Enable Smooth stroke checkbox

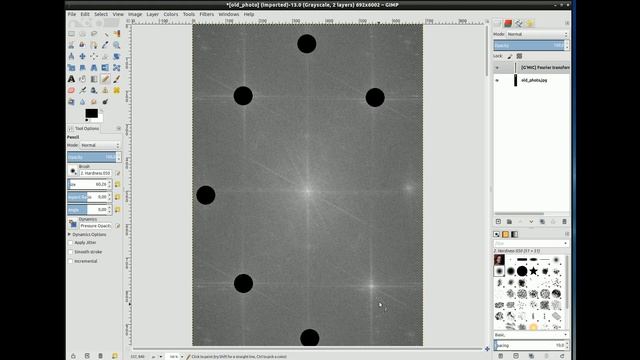[71, 252]
